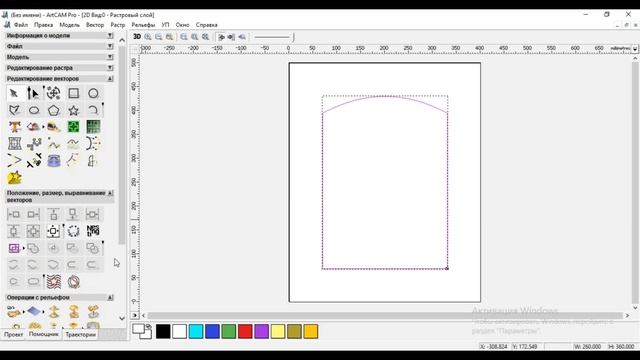The width and height of the screenshot is (640, 360).
Task: Select the vector selection arrow tool
Action: point(14,93)
